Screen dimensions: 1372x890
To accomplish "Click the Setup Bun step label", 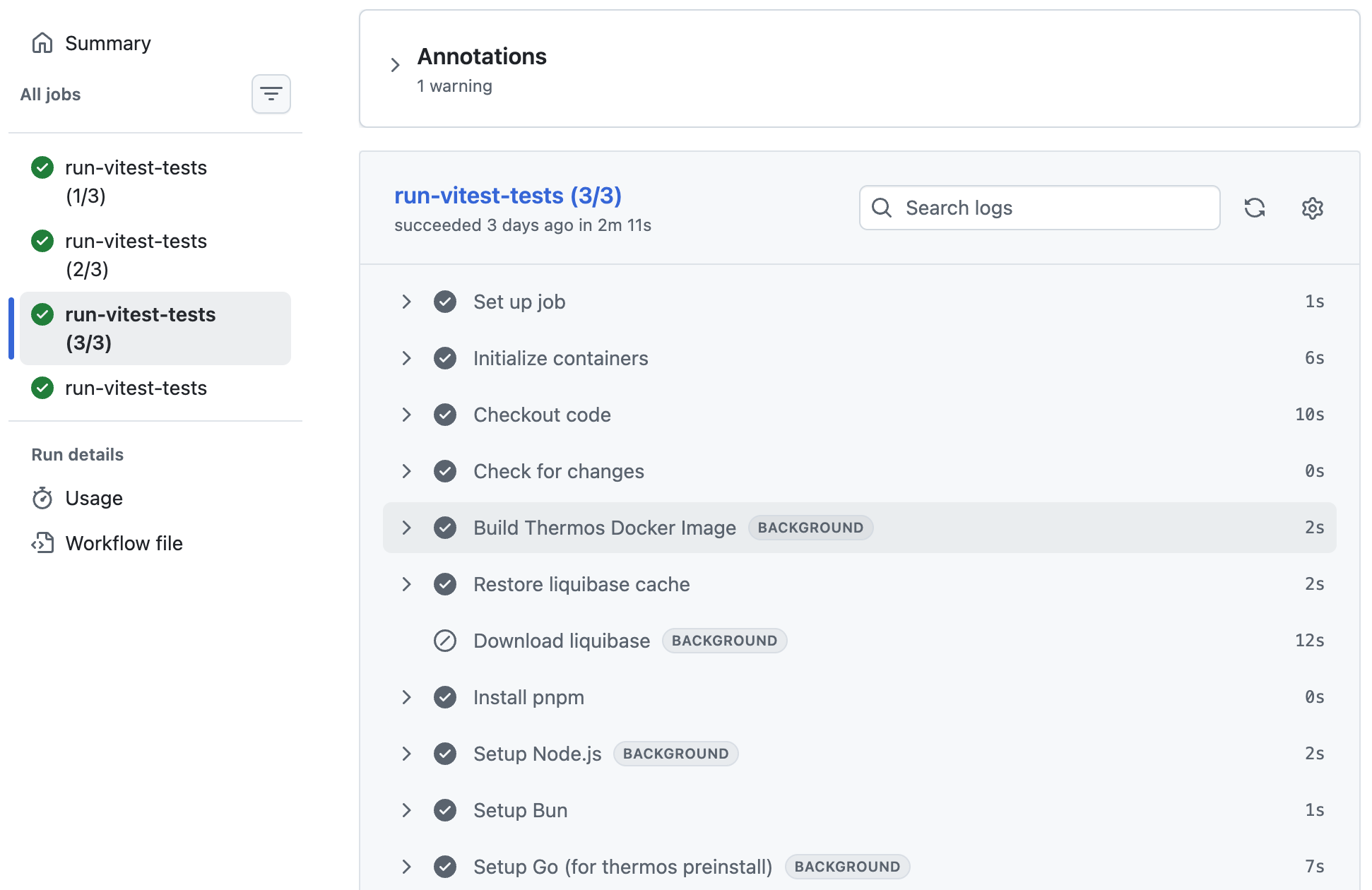I will [521, 810].
